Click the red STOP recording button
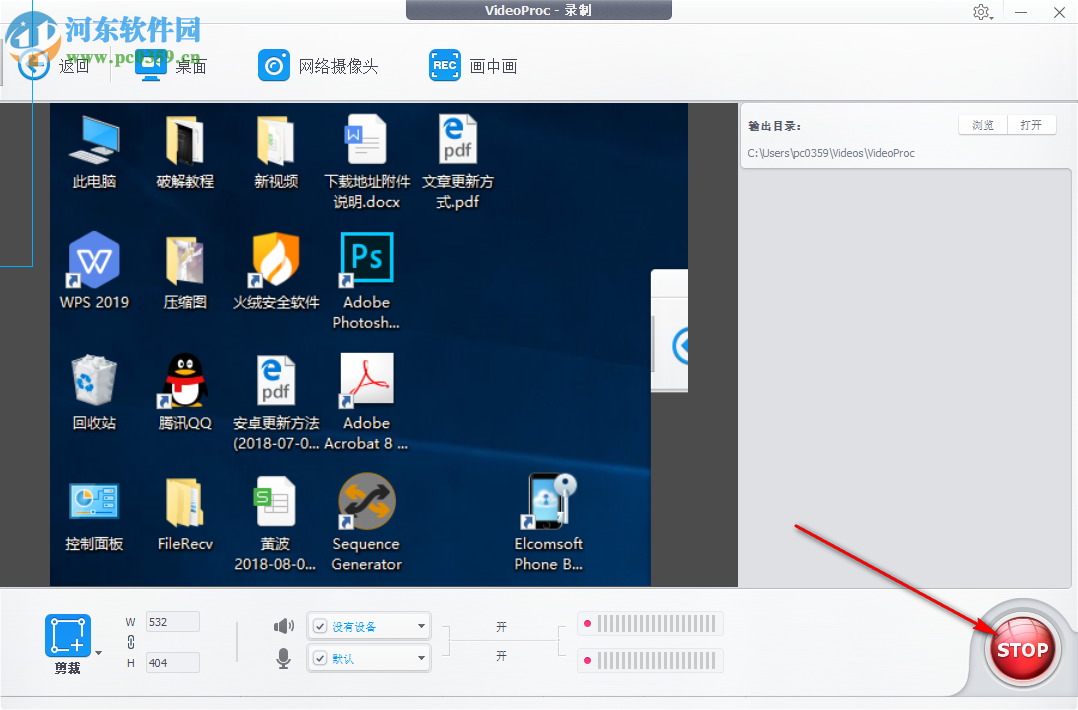This screenshot has width=1078, height=710. tap(1022, 650)
